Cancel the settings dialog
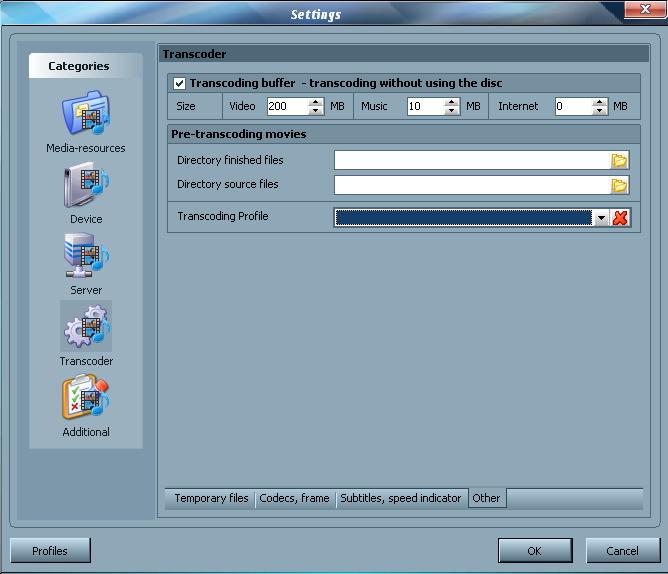The image size is (668, 574). coord(623,551)
